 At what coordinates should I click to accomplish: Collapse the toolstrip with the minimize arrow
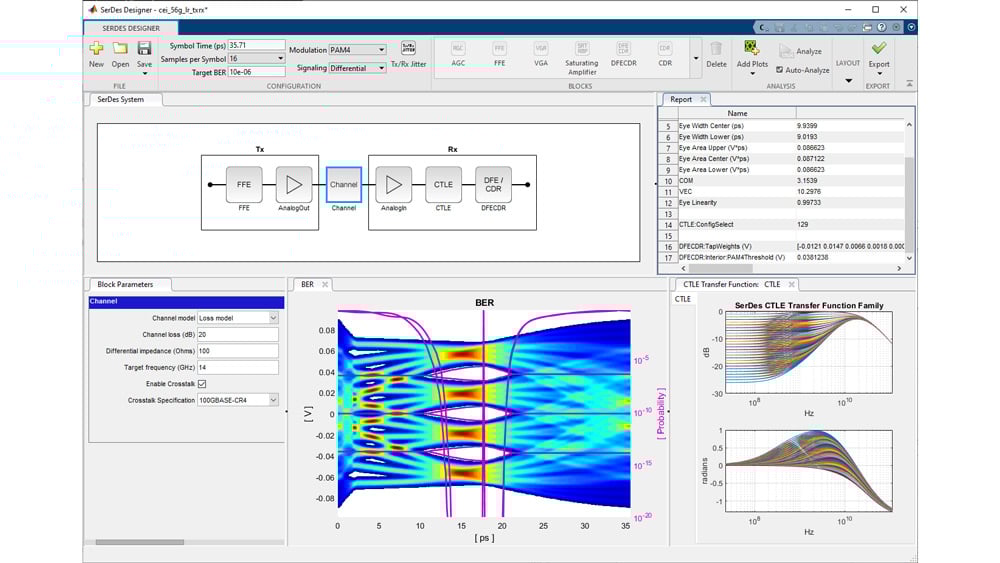click(909, 84)
